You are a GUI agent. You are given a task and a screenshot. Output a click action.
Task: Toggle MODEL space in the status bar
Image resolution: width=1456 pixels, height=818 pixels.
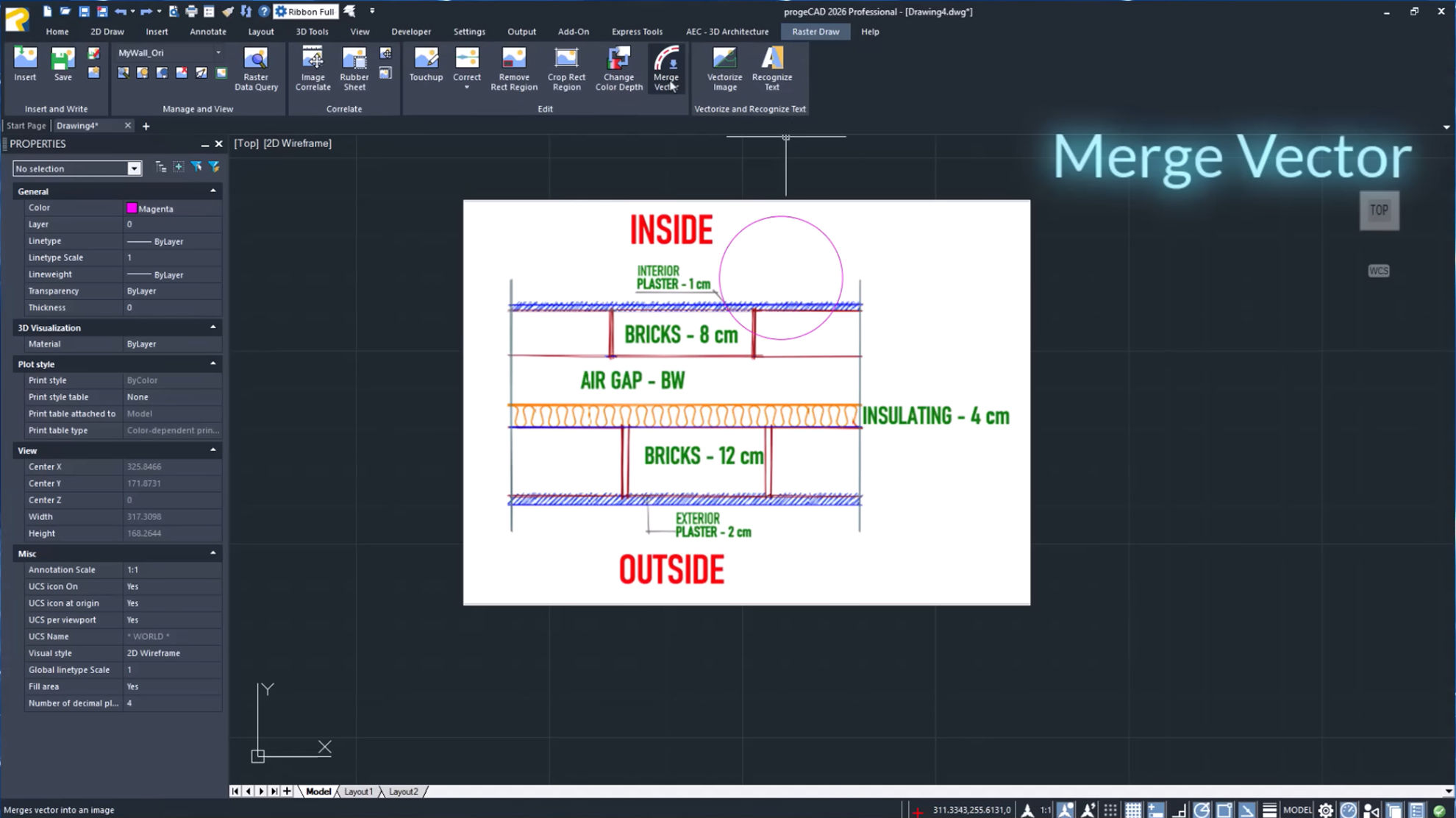coord(1298,810)
